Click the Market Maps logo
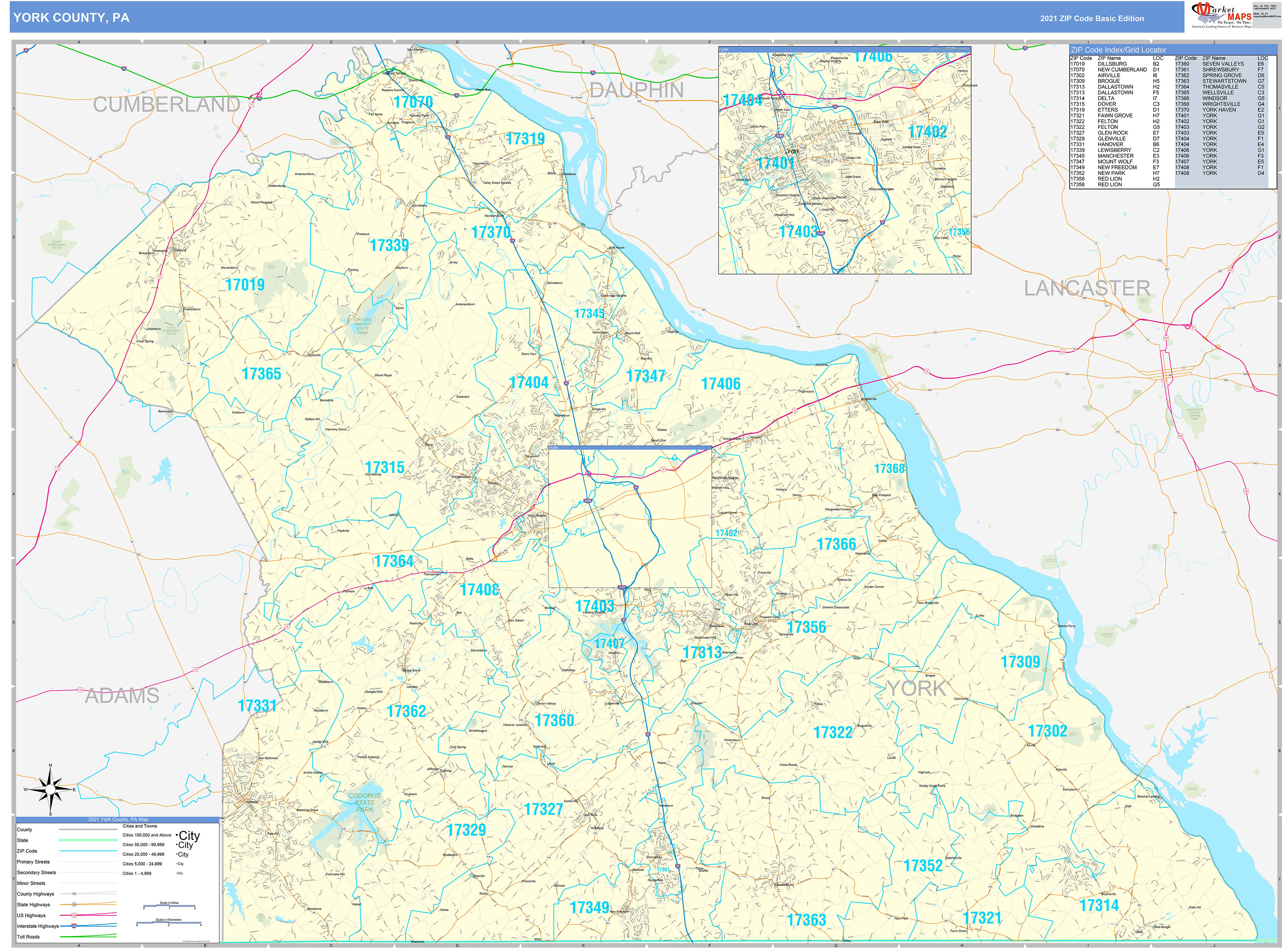 [1221, 15]
